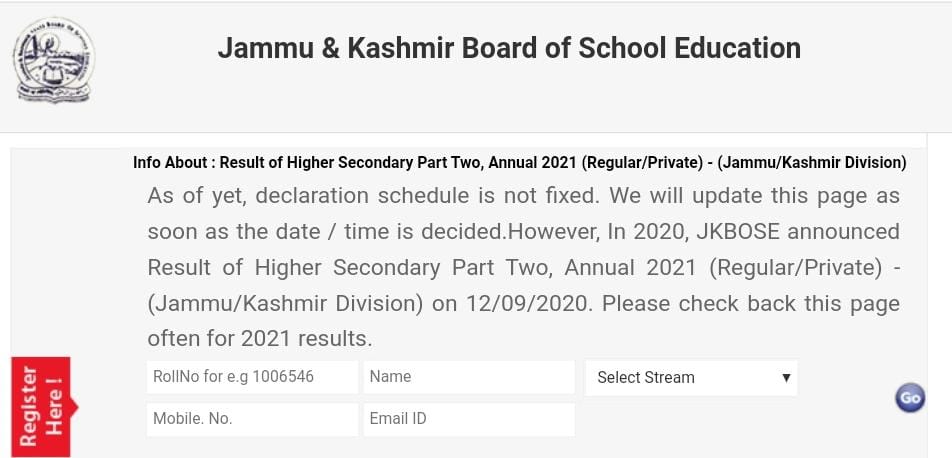Click the red Register Here! banner
The height and width of the screenshot is (458, 952).
pos(41,406)
